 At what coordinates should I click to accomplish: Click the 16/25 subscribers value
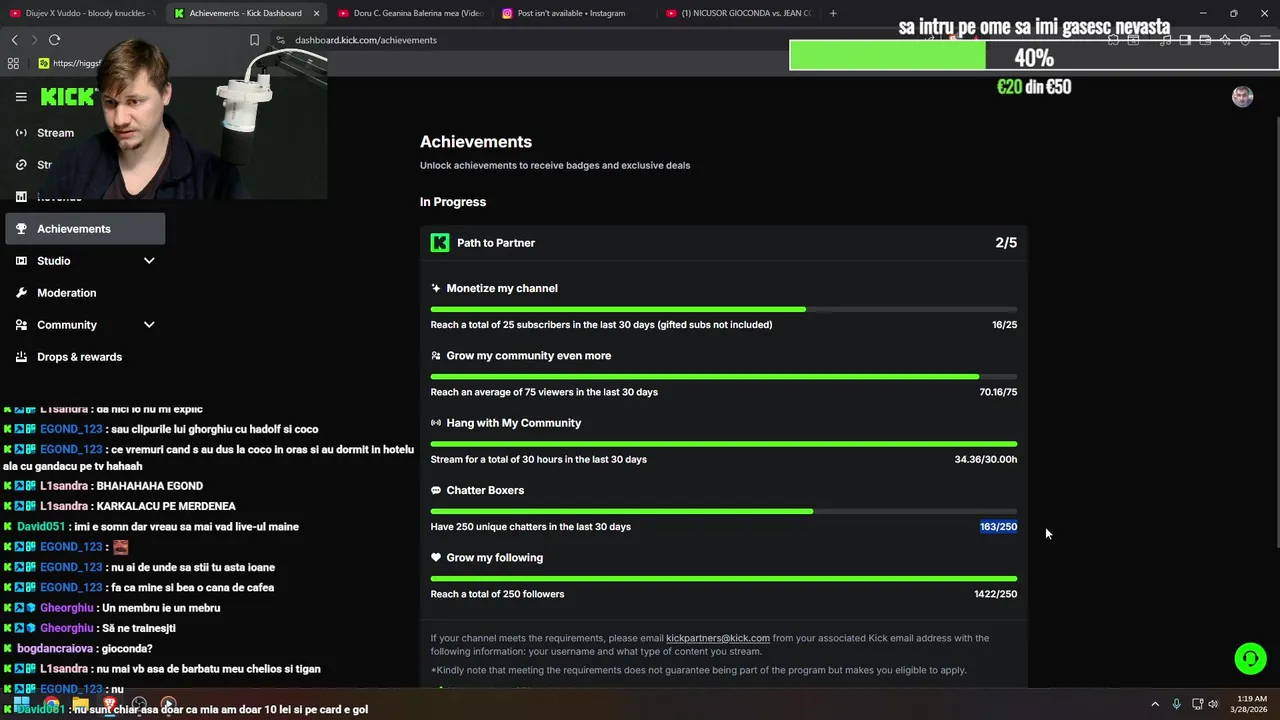click(1004, 325)
